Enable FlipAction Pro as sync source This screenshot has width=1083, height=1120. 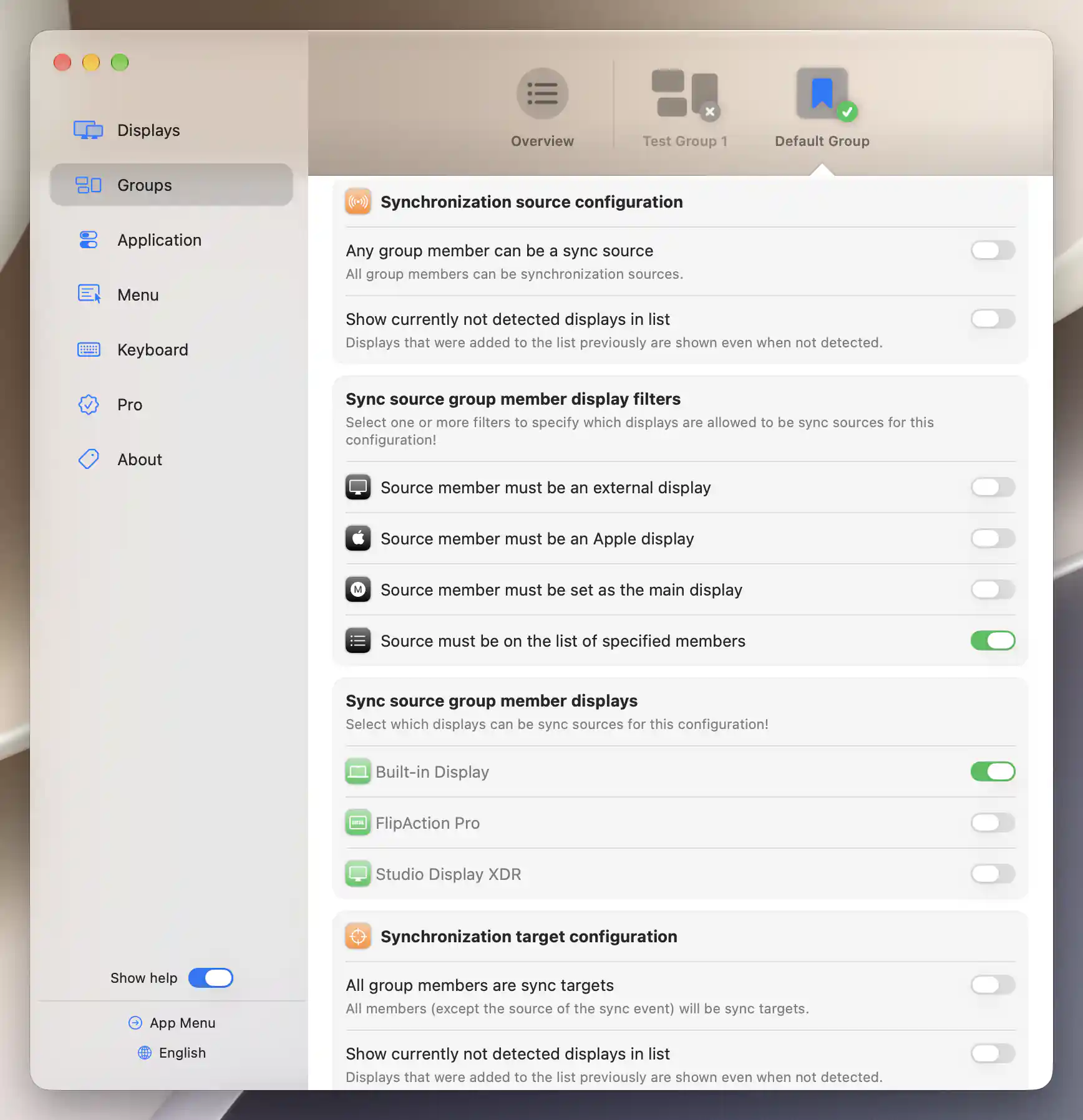tap(993, 823)
